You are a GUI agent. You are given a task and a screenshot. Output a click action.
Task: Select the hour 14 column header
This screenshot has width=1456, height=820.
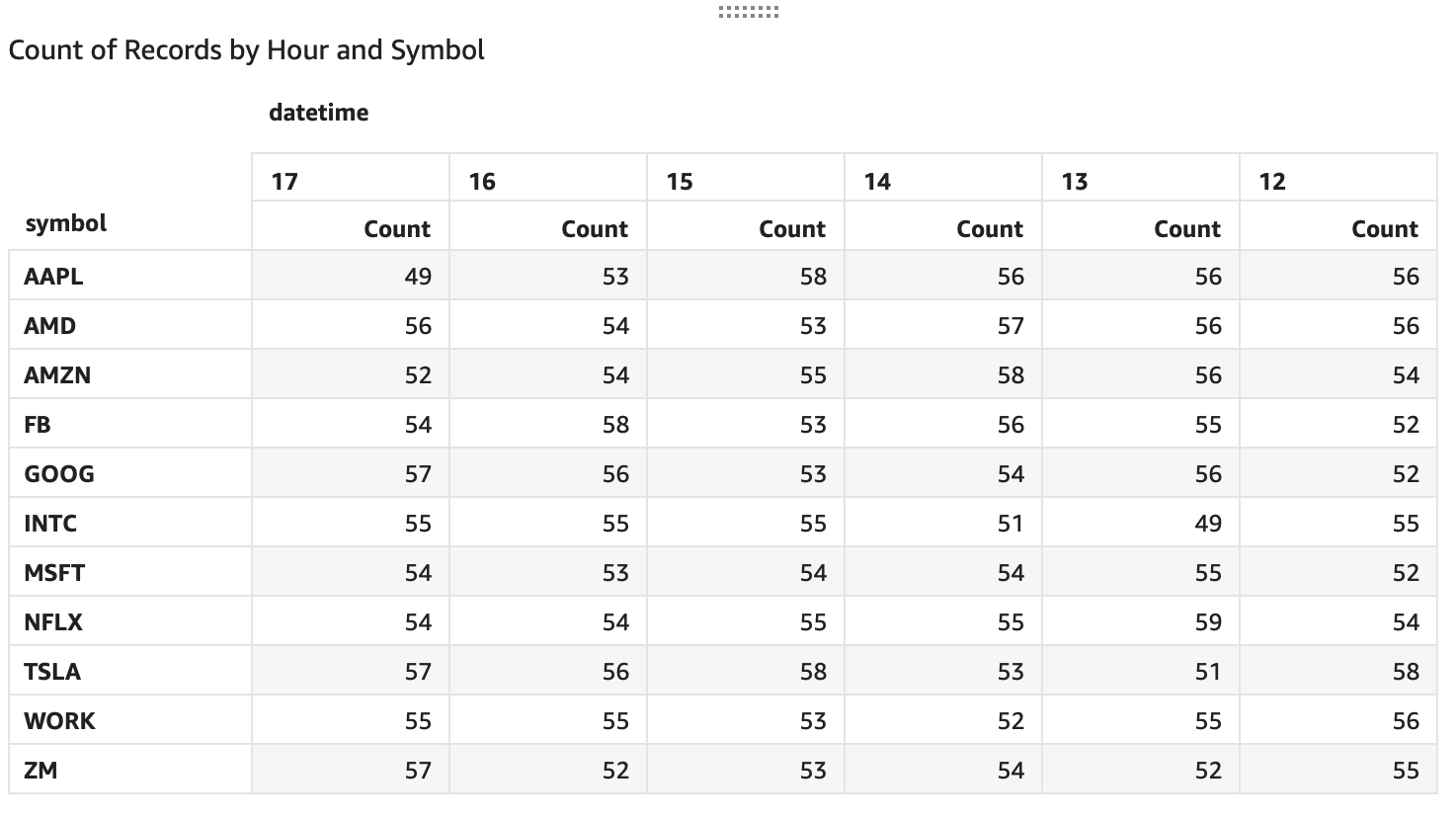click(x=877, y=181)
